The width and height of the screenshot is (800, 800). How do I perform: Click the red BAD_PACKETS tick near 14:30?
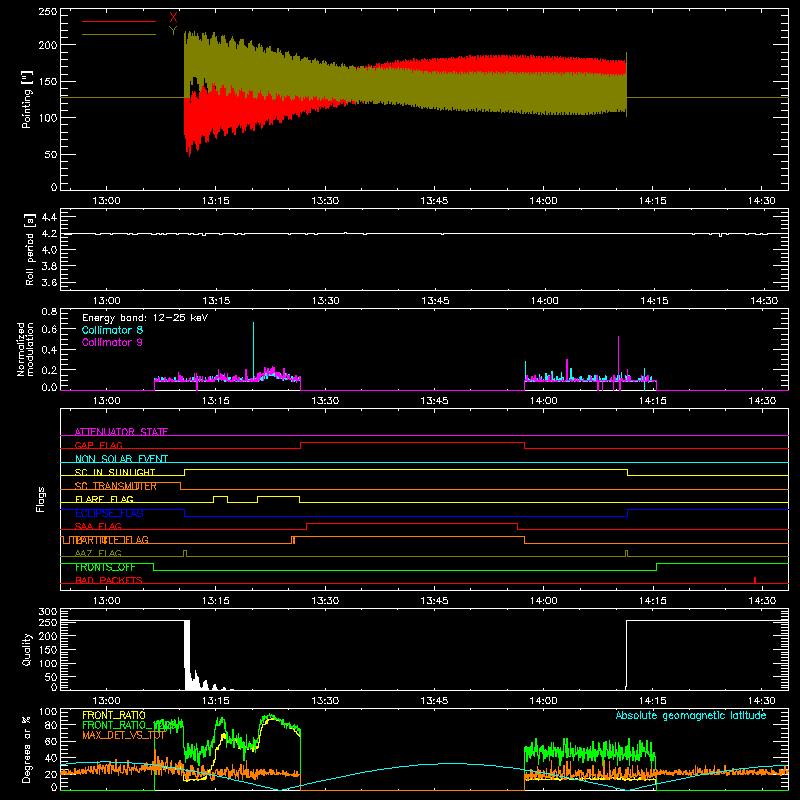tap(755, 580)
